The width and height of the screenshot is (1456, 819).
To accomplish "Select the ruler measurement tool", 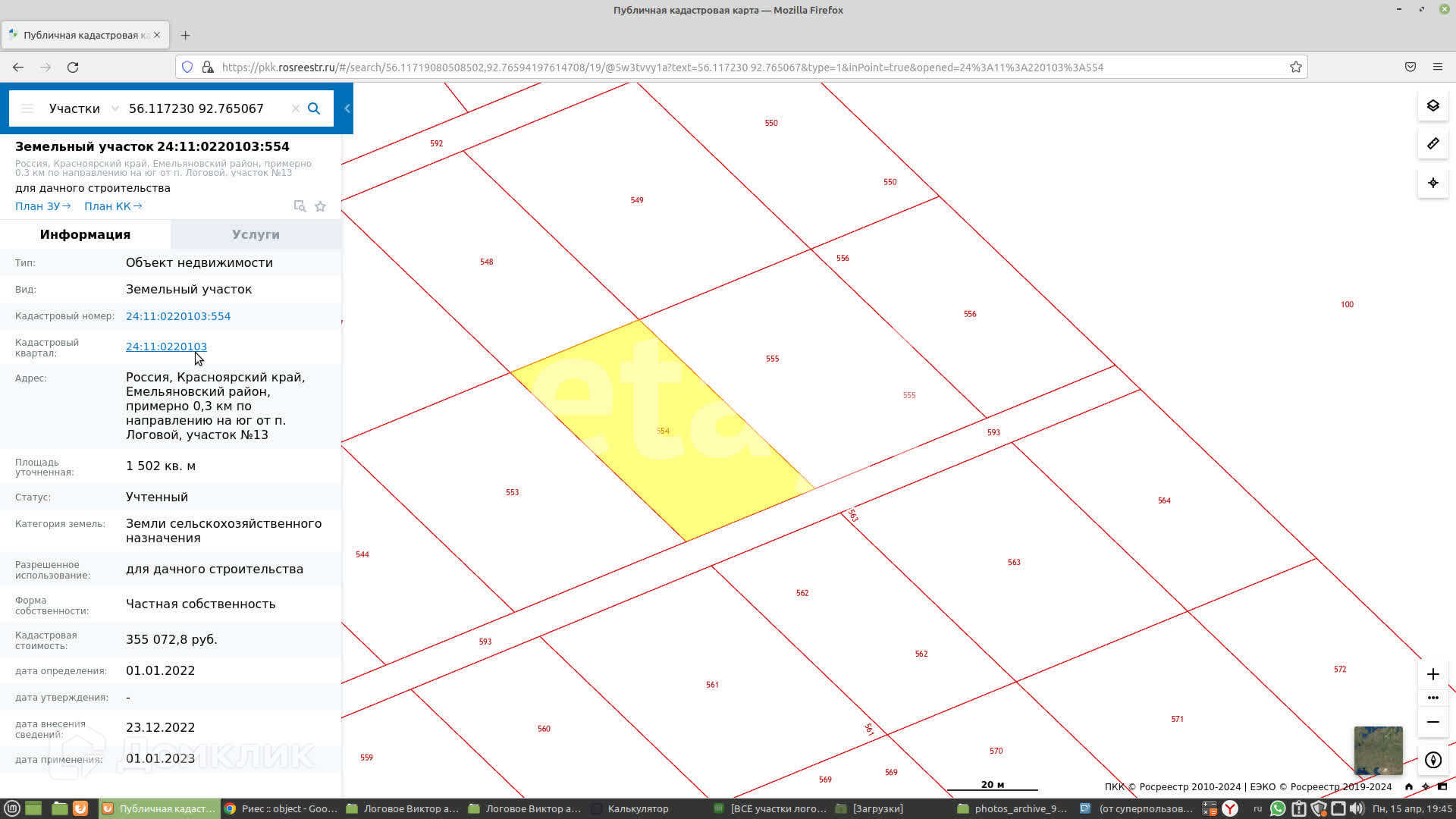I will (1432, 143).
